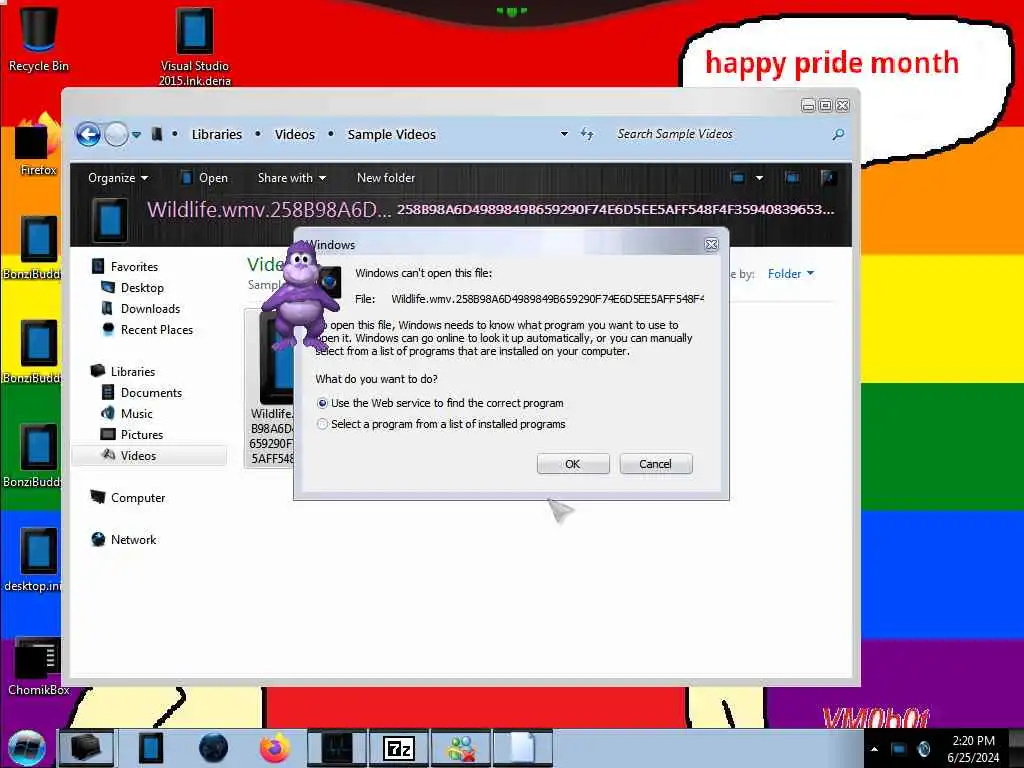
Task: Click the 7-Zip taskbar icon
Action: tap(398, 748)
